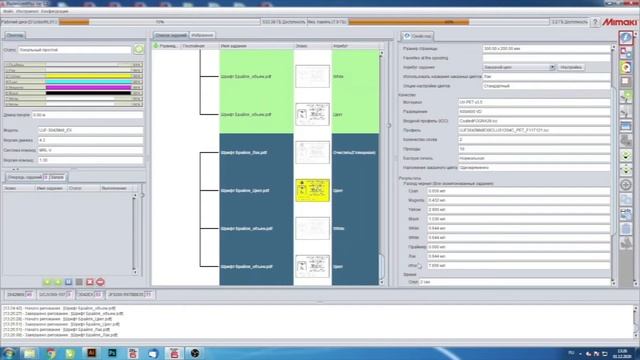The image size is (640, 360).
Task: Click the printer Статус text field
Action: click(x=74, y=50)
